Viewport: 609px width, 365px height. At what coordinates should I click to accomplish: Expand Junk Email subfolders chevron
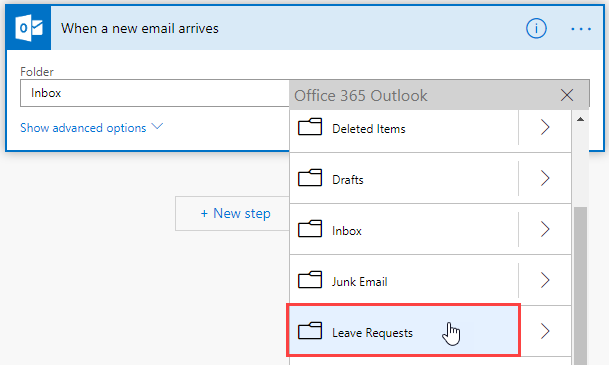point(545,280)
